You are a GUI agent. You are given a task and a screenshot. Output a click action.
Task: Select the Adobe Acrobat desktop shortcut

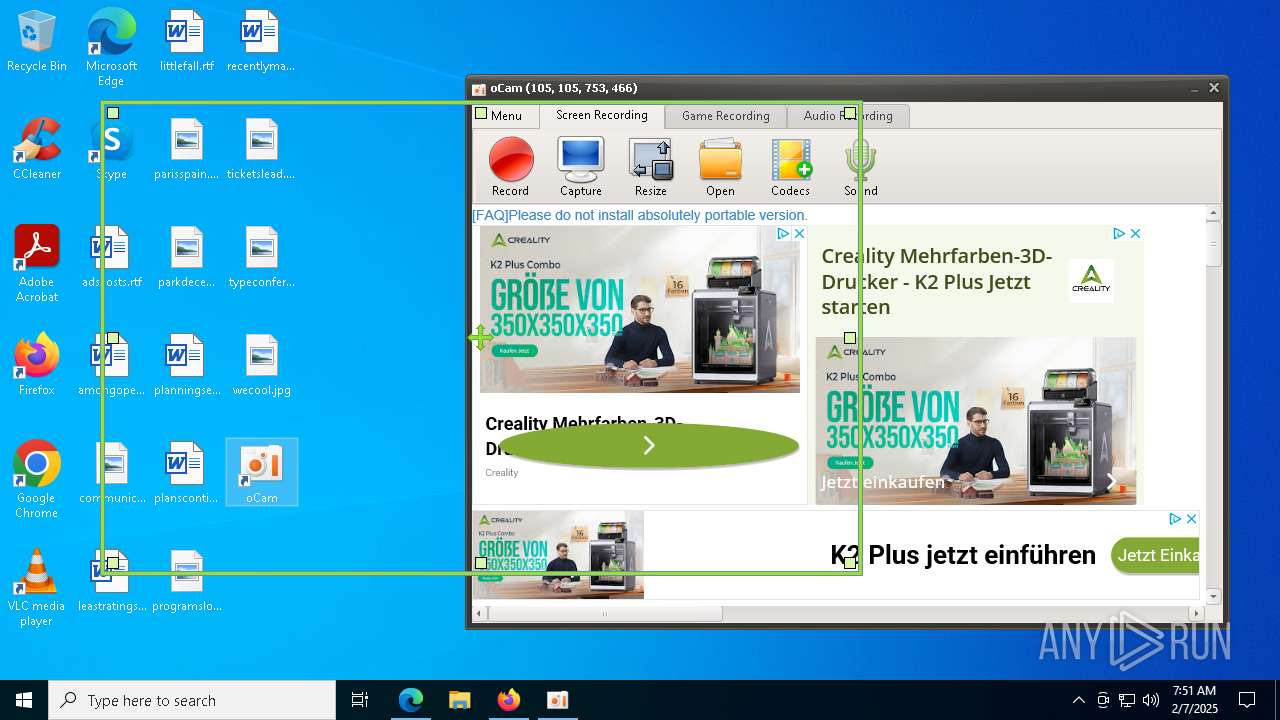37,264
